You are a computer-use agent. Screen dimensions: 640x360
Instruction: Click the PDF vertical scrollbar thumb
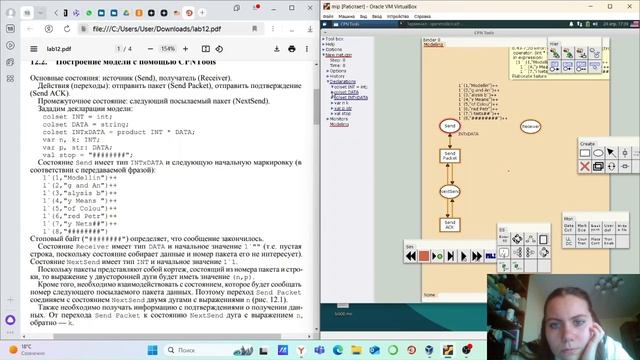316,107
